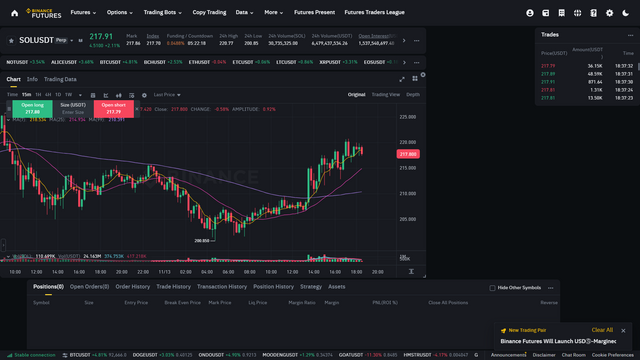640x360 pixels.
Task: Favorite SOLUSDT with the star icon
Action: (x=11, y=40)
